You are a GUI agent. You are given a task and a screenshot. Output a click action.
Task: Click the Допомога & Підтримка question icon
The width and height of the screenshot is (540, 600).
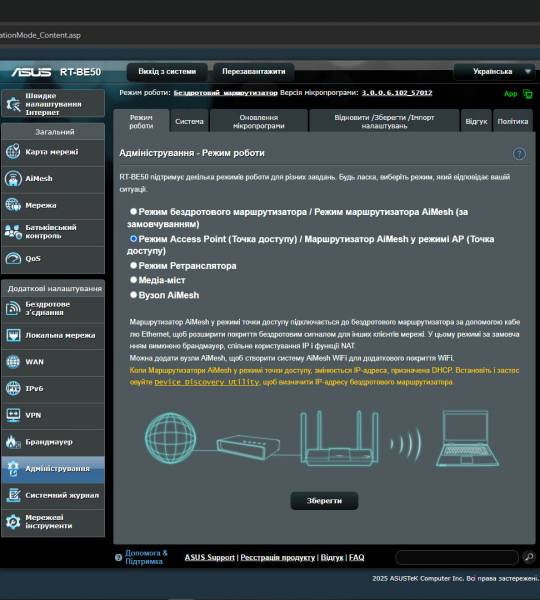[x=119, y=558]
